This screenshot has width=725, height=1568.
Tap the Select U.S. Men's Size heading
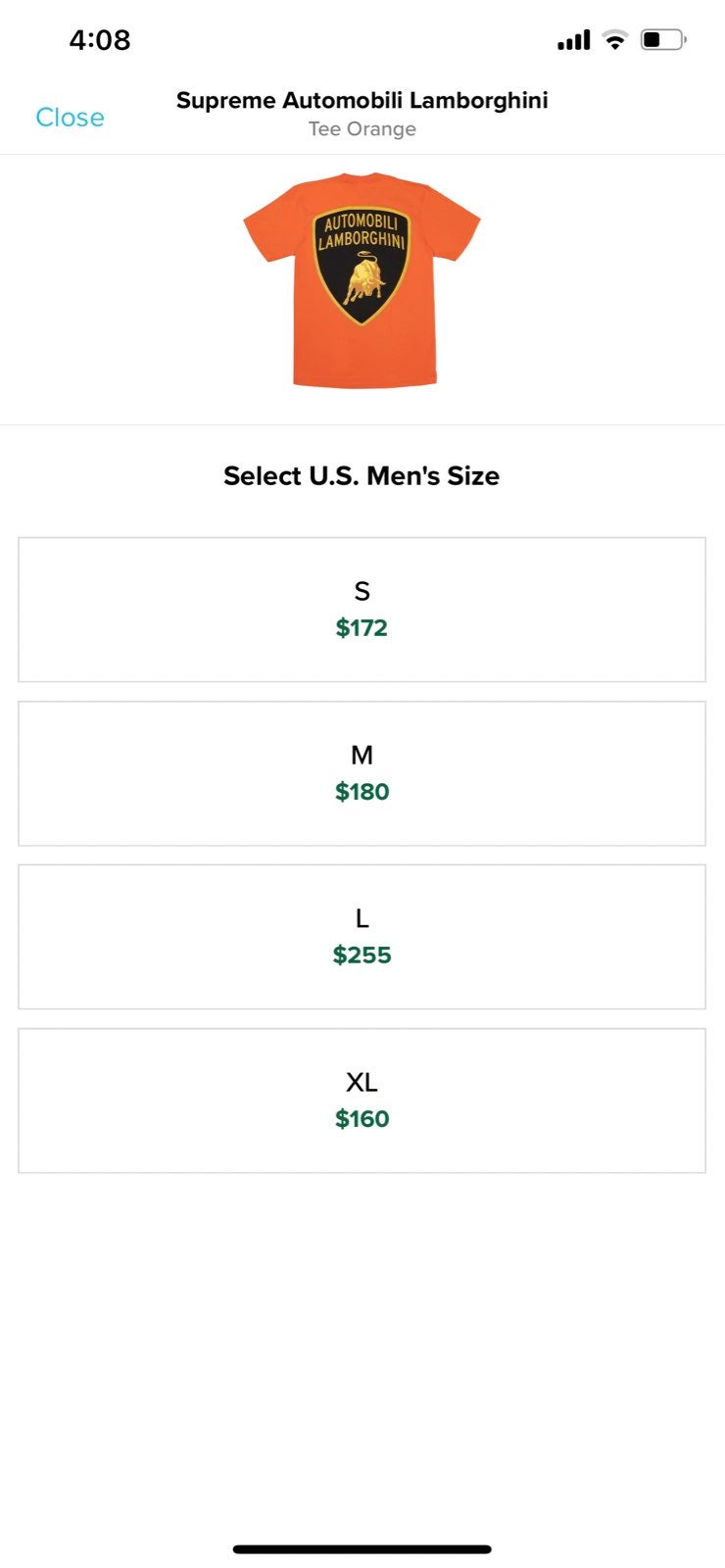(x=362, y=476)
